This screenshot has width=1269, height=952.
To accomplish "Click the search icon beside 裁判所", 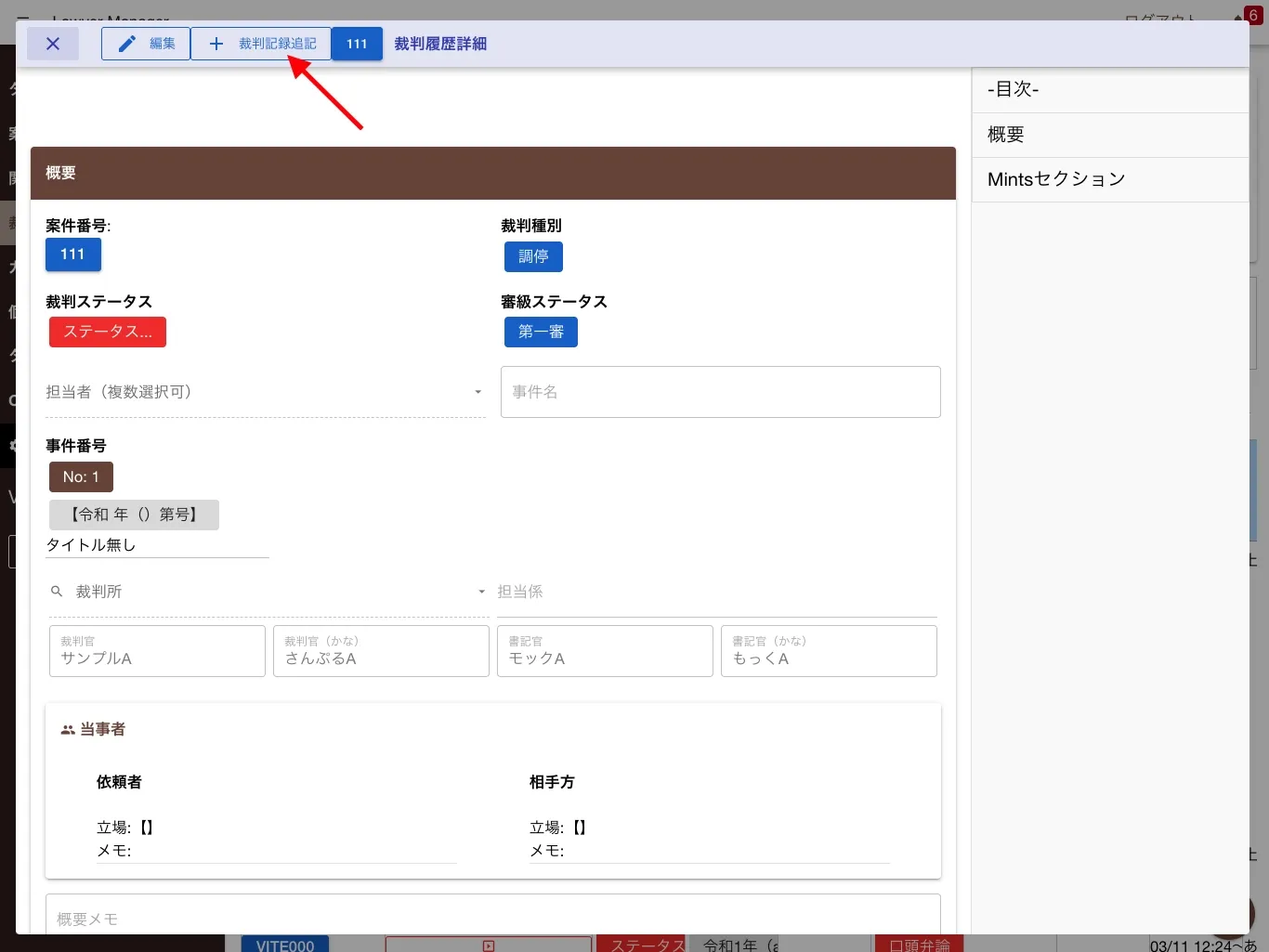I will tap(57, 592).
